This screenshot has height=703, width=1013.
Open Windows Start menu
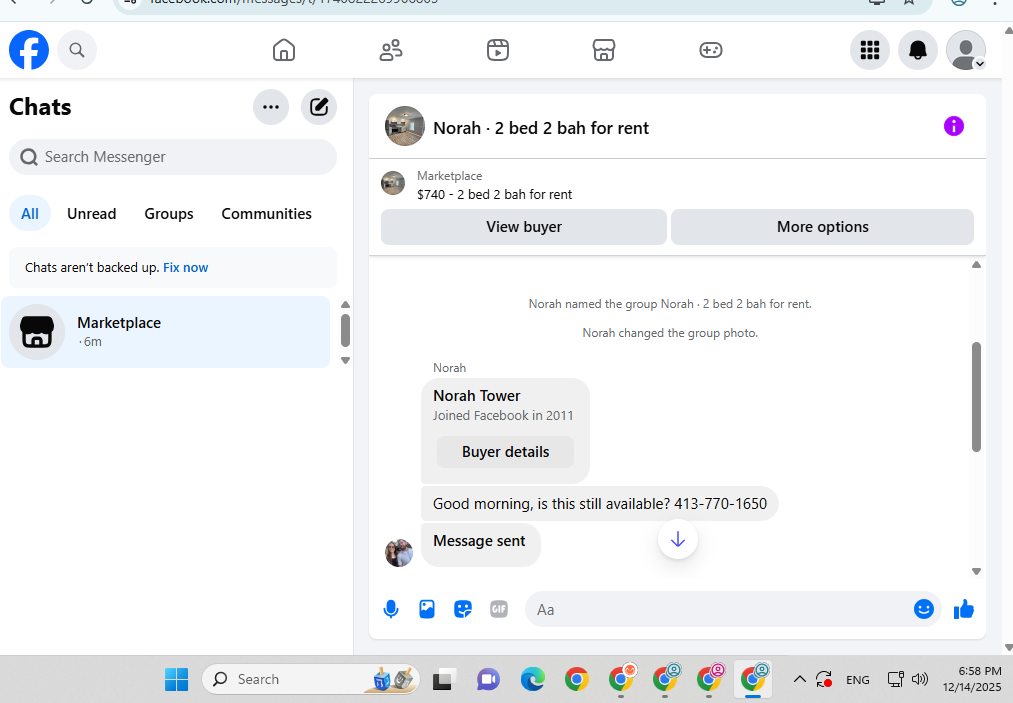(x=176, y=679)
